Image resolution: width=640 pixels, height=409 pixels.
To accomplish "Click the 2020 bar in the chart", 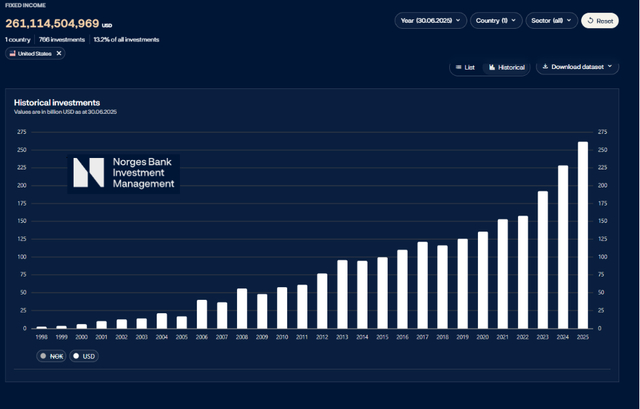I will click(x=483, y=280).
